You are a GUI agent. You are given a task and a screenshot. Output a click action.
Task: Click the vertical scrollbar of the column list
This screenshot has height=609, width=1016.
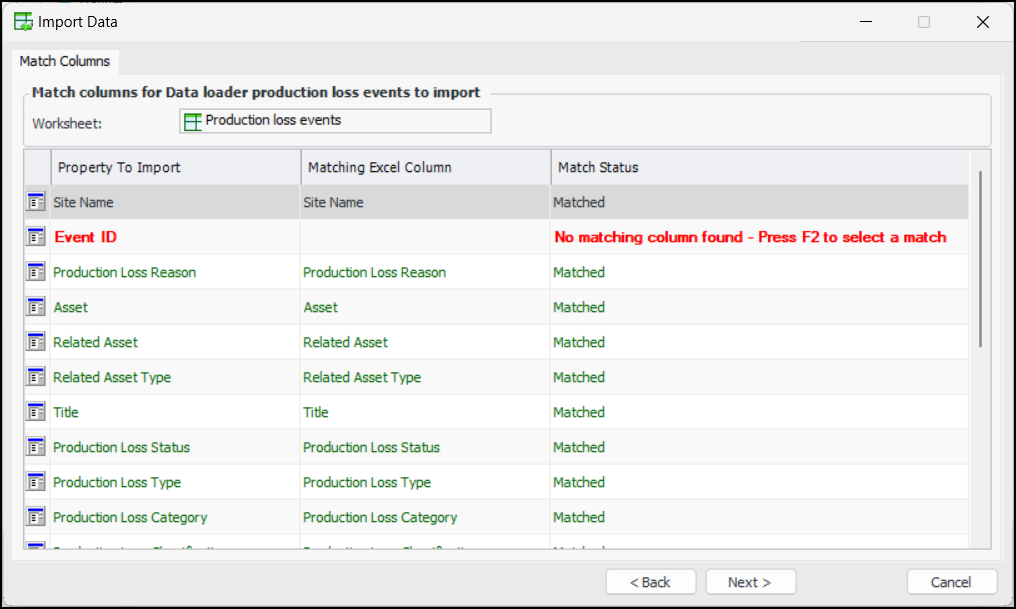tap(980, 260)
